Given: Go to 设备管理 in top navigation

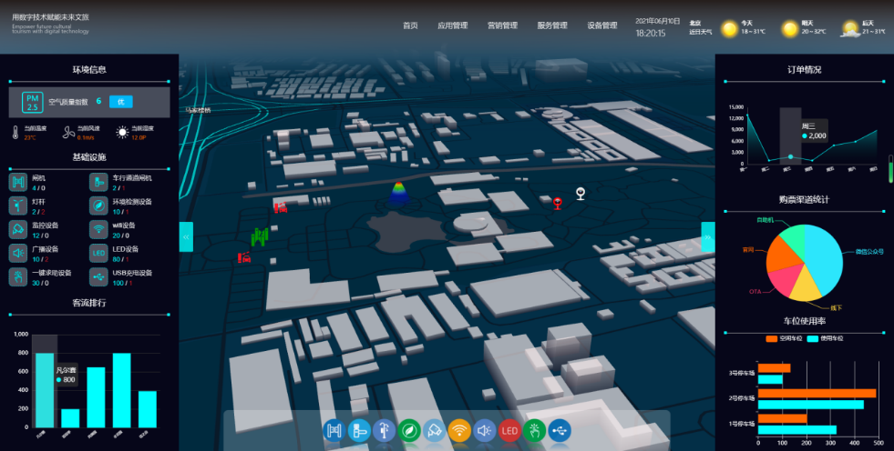Looking at the screenshot, I should pos(602,25).
